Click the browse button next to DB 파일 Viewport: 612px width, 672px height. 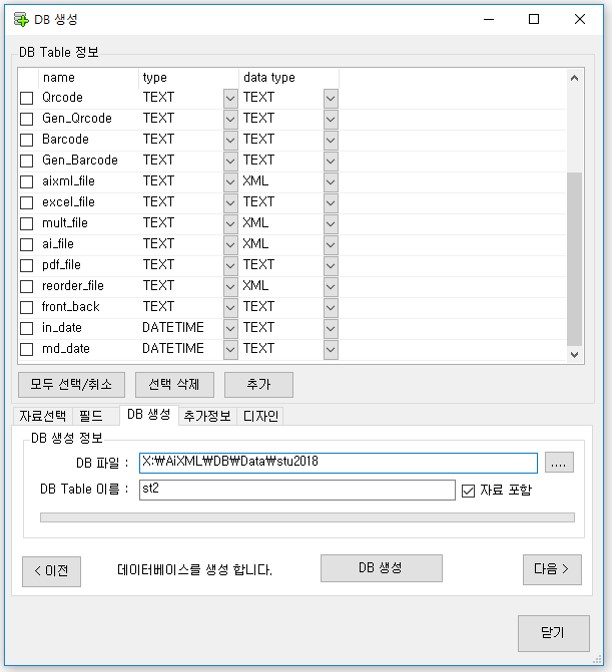pos(559,463)
